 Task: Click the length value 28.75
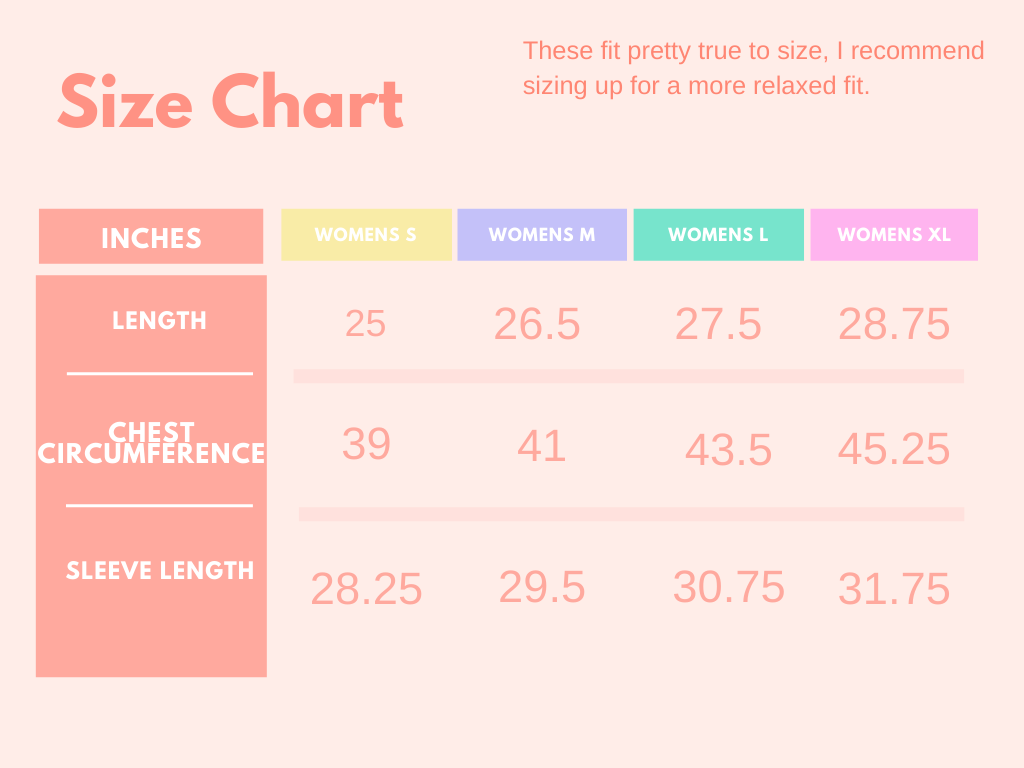pyautogui.click(x=894, y=324)
